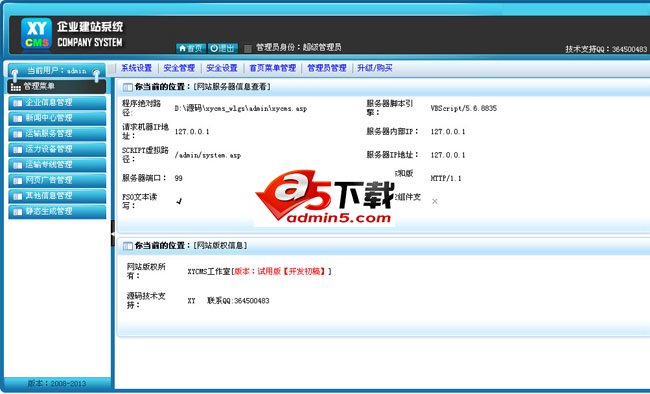Click 管理员身份：超级管理员 text

[x=298, y=47]
